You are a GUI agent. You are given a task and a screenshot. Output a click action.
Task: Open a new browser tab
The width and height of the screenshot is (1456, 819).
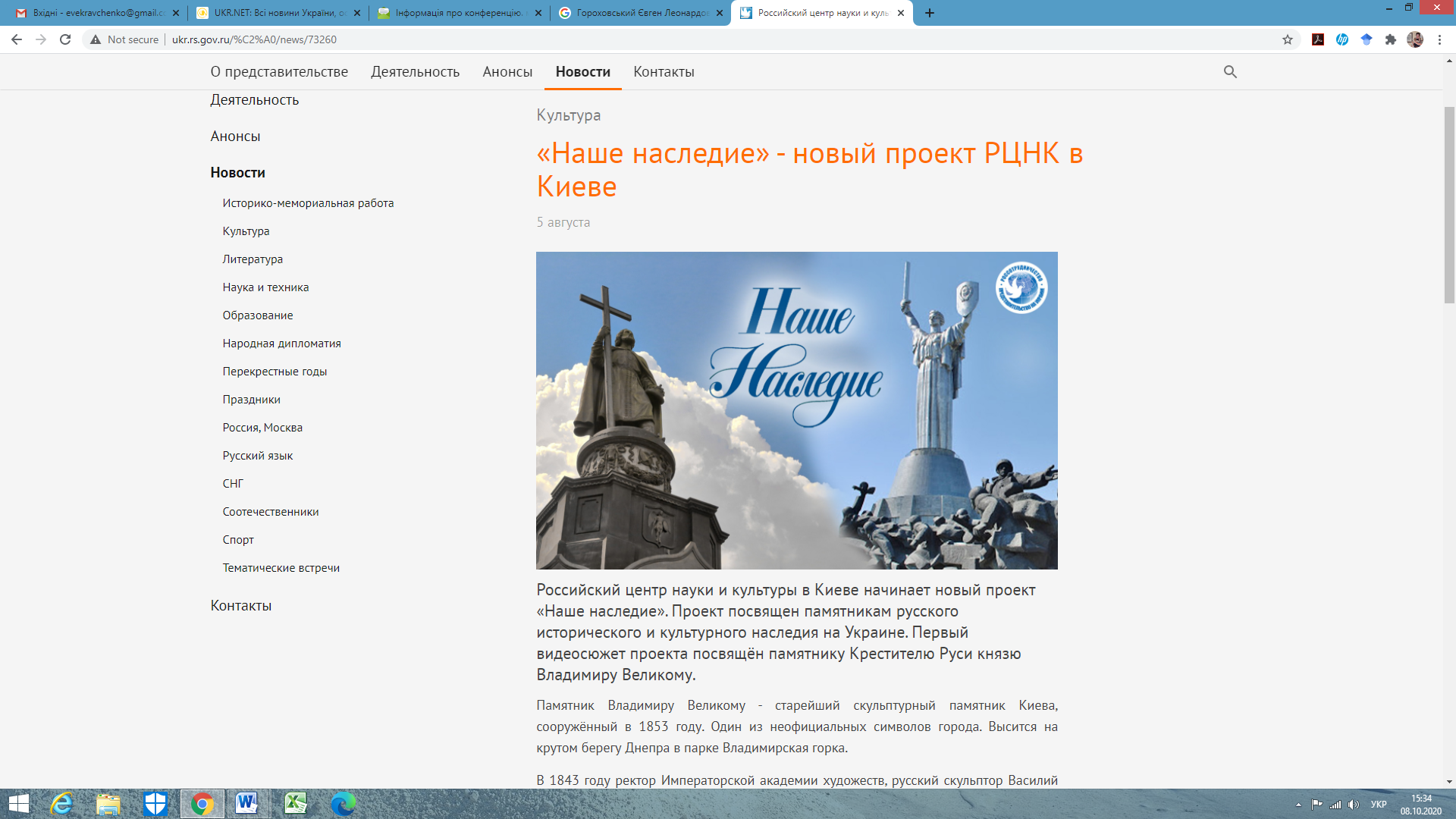click(x=930, y=13)
